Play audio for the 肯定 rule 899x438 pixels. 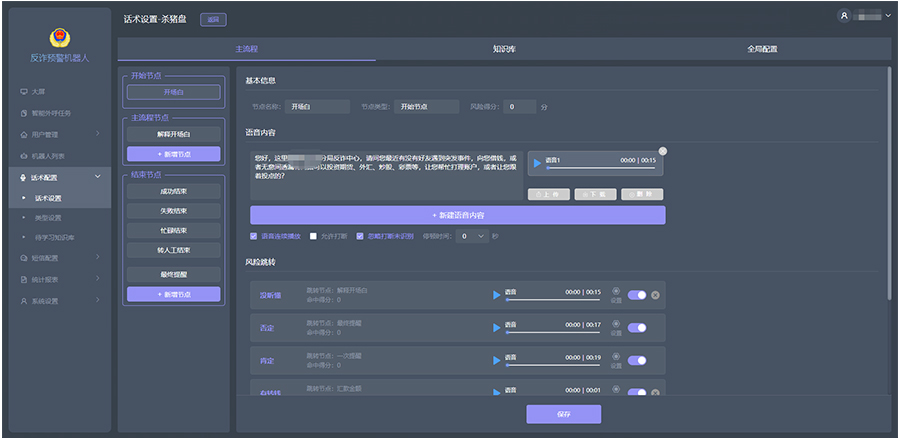tap(496, 360)
